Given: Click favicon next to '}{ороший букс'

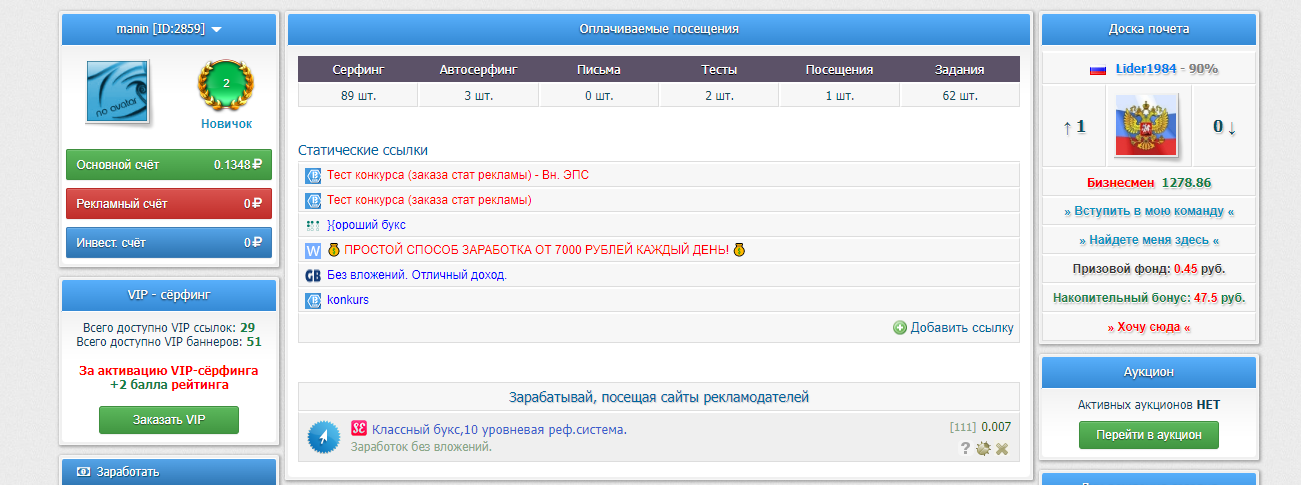Looking at the screenshot, I should (312, 225).
